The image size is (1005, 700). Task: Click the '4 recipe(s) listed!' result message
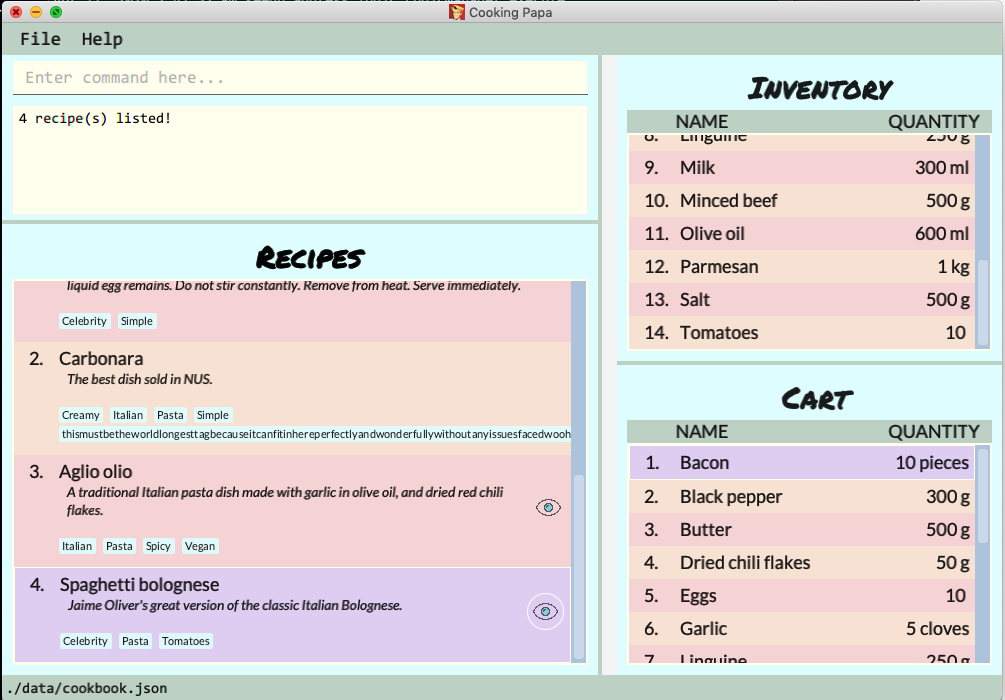95,119
